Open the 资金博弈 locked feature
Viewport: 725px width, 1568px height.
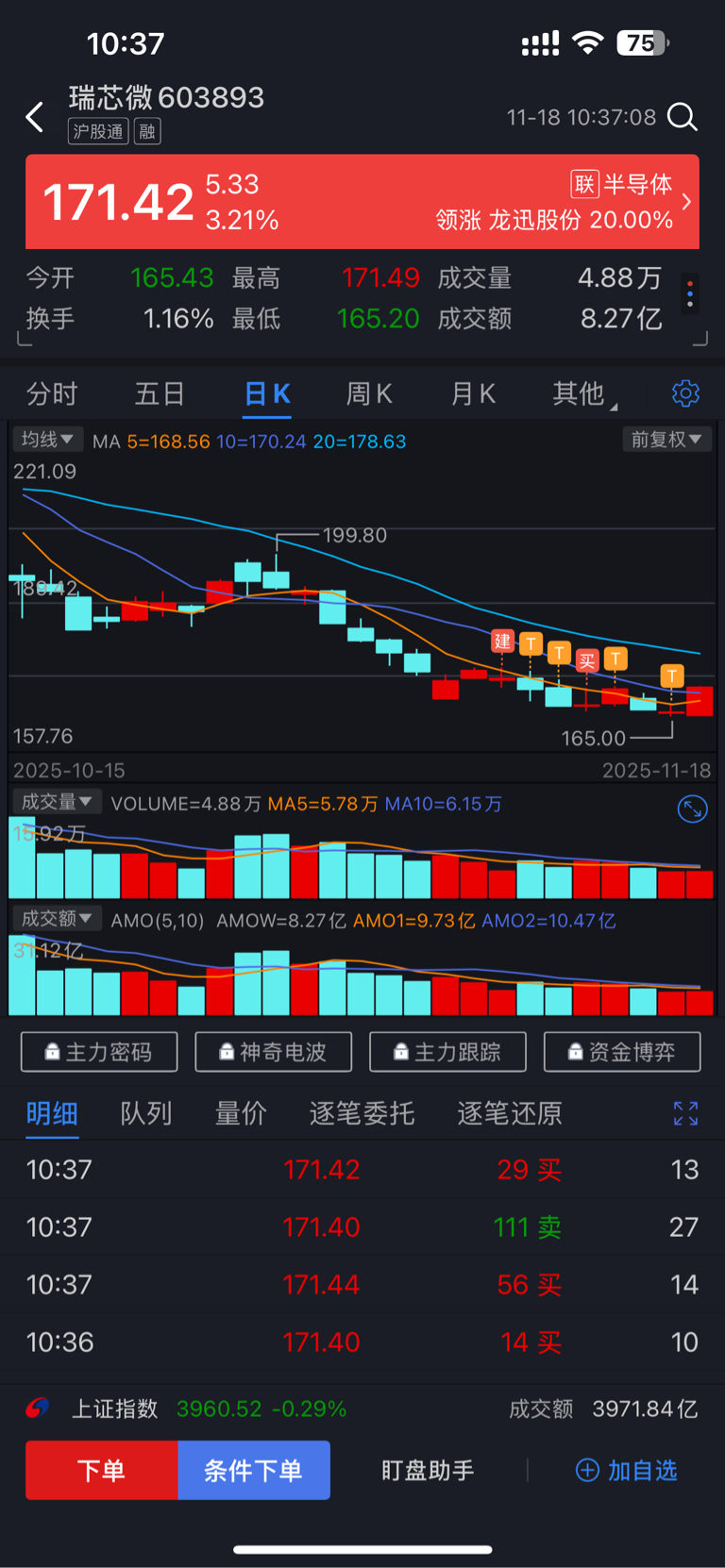pyautogui.click(x=622, y=1052)
